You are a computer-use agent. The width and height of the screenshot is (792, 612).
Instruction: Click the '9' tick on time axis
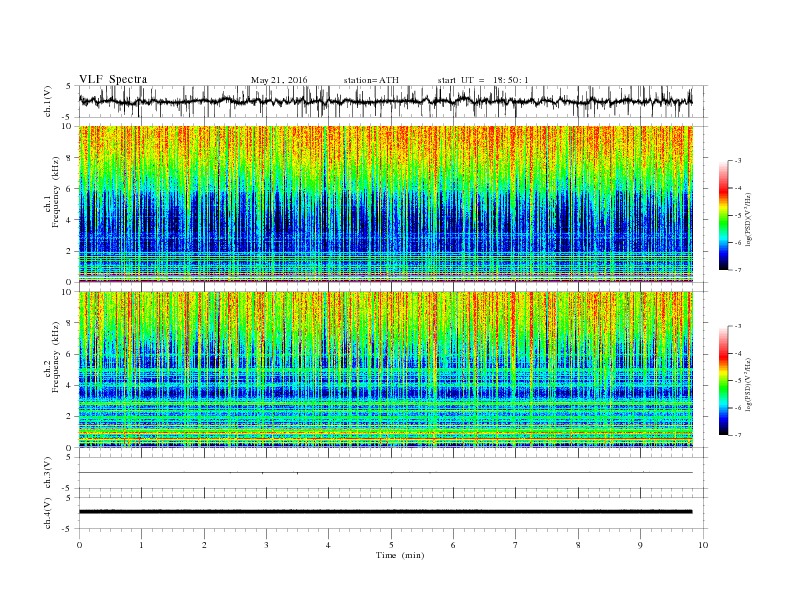640,545
